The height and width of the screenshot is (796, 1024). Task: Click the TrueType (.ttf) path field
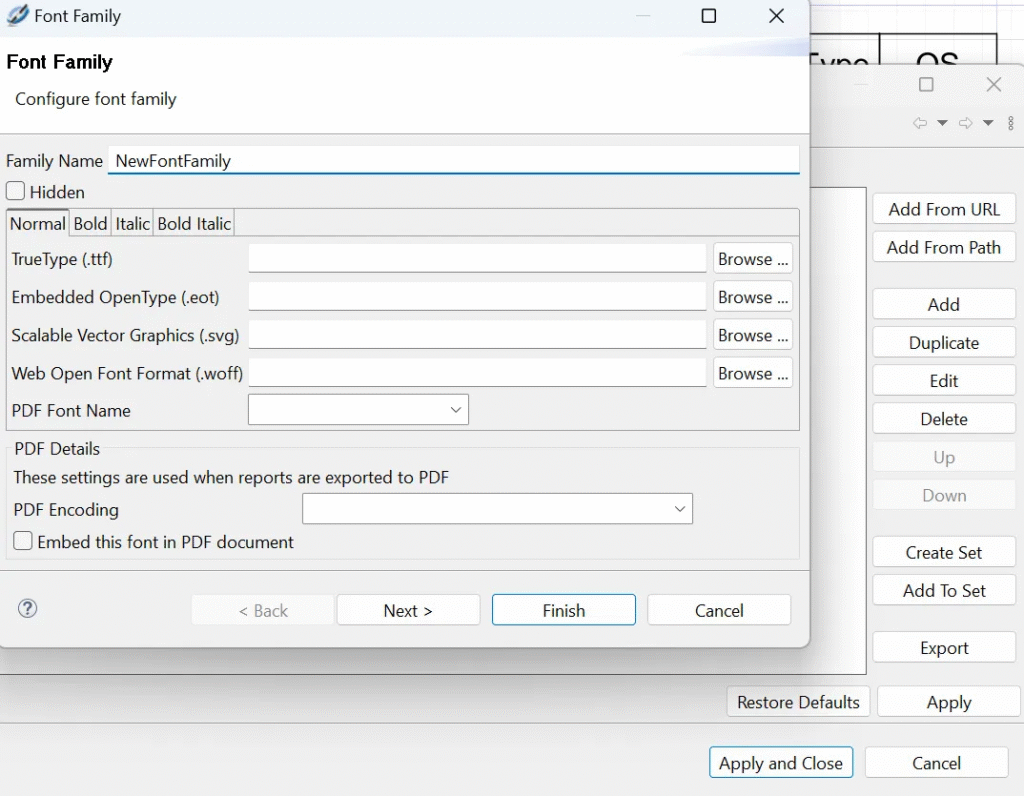click(x=477, y=259)
